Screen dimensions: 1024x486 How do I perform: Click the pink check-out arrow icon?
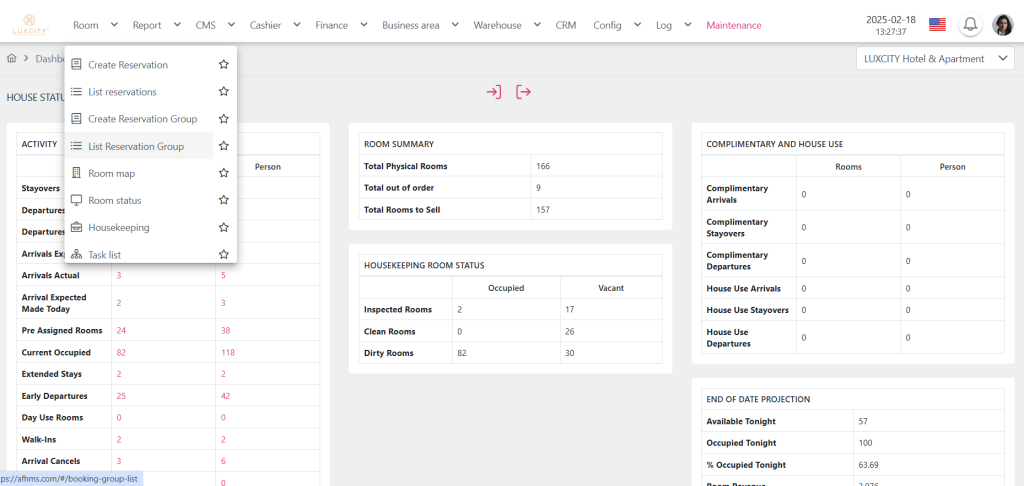pyautogui.click(x=523, y=92)
